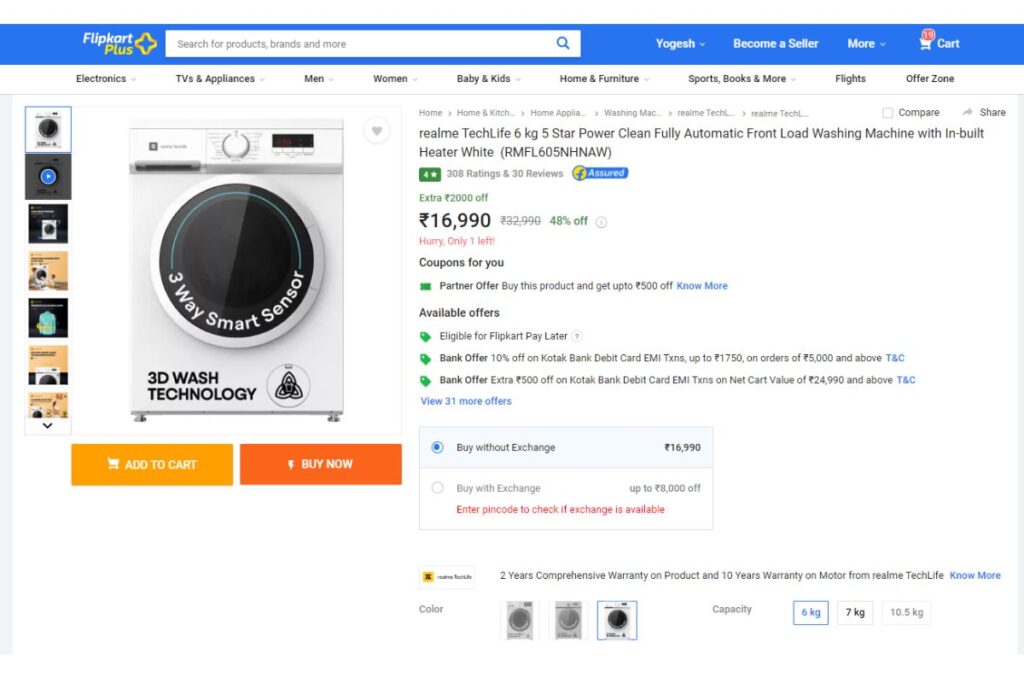Go to Washing Mac.. breadcrumb
Image resolution: width=1024 pixels, height=683 pixels.
633,113
